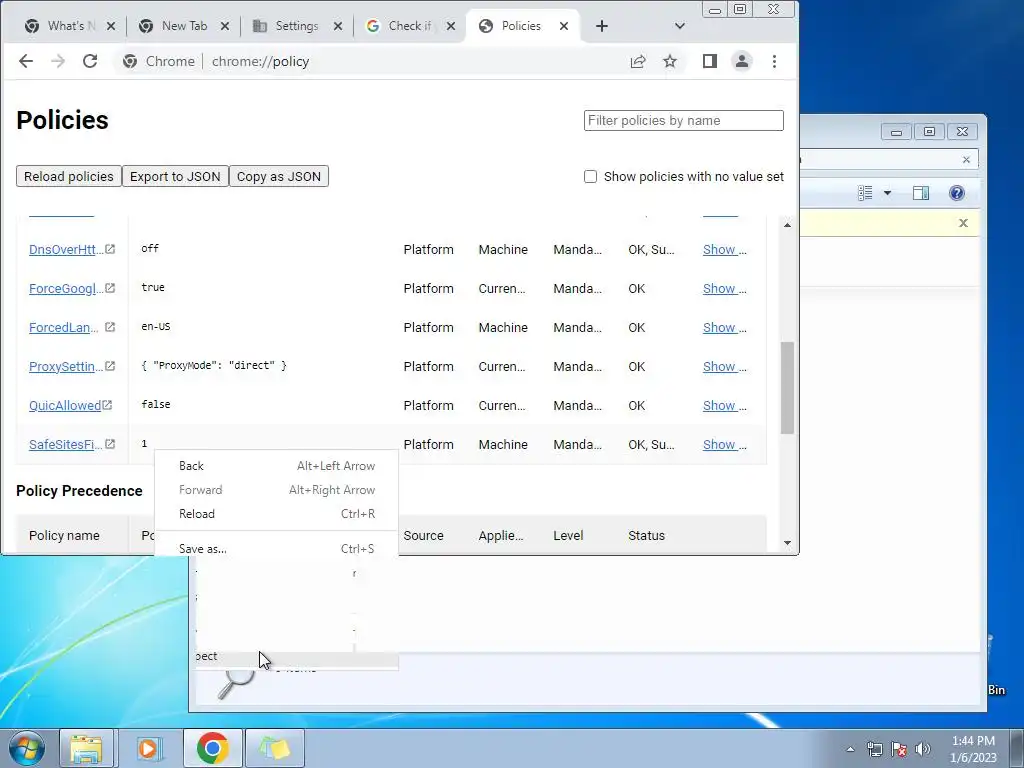Open a new tab with plus button
Screen dimensions: 1024x768
coord(602,26)
